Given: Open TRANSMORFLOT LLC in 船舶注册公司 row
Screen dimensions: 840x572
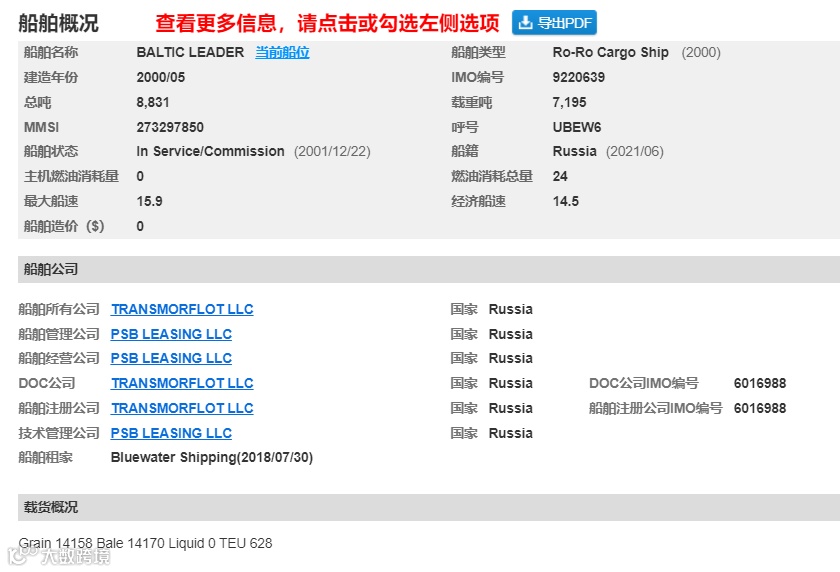Looking at the screenshot, I should pyautogui.click(x=182, y=408).
